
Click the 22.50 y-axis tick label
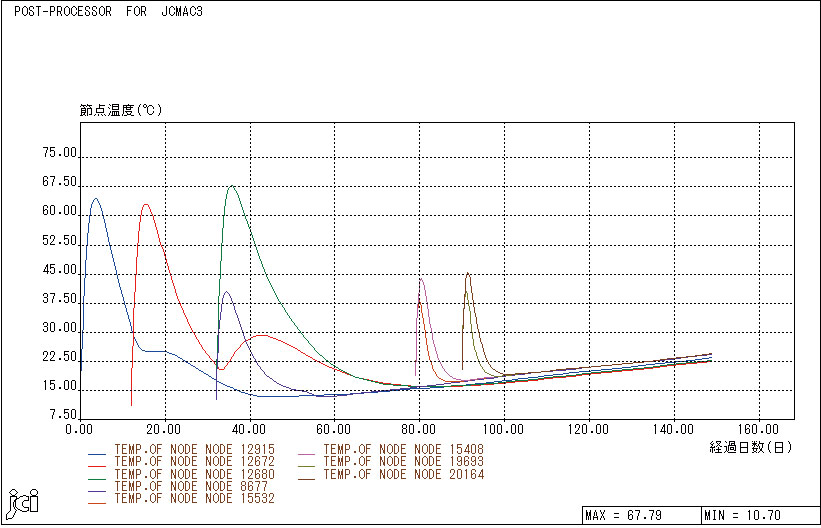[59, 358]
